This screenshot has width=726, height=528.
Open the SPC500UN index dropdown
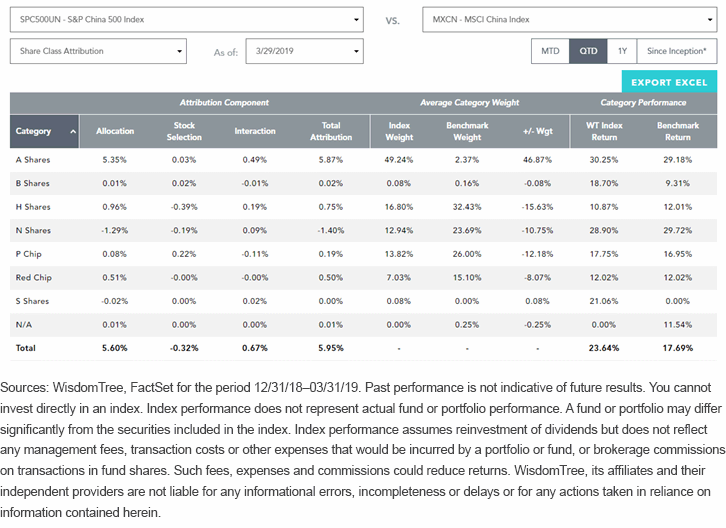tap(187, 19)
